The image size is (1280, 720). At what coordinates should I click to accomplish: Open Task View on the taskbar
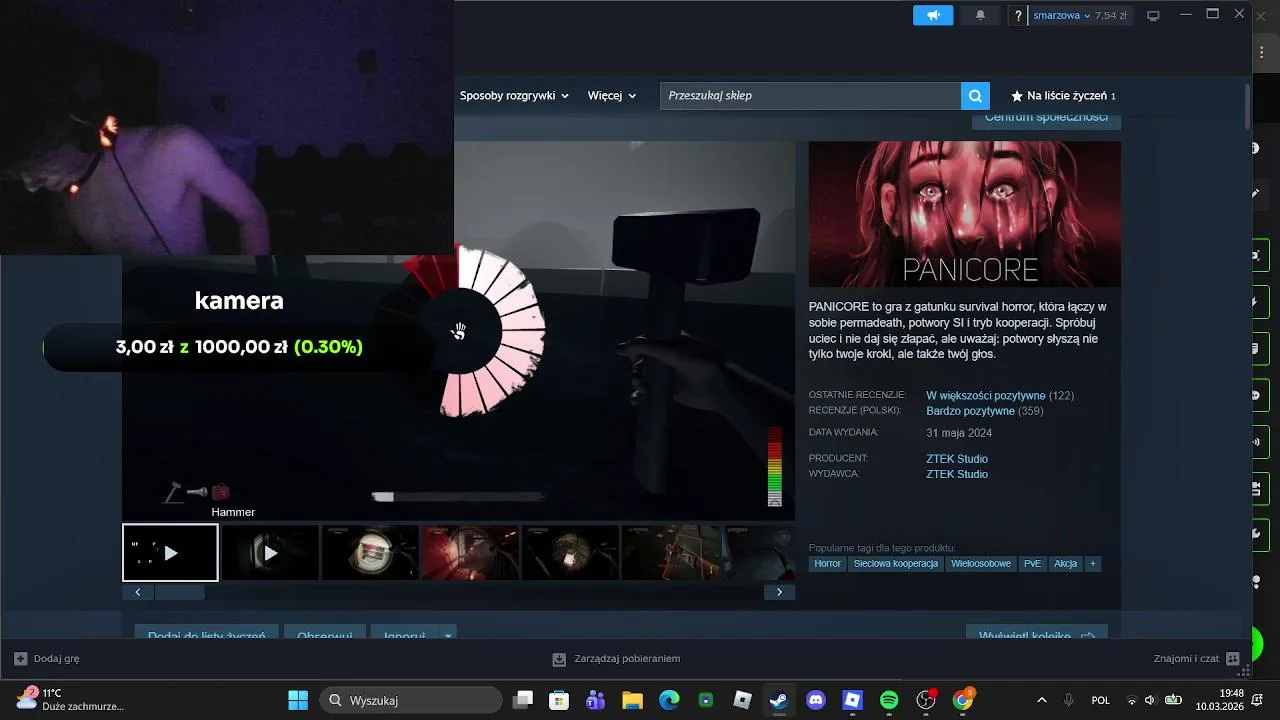point(523,700)
